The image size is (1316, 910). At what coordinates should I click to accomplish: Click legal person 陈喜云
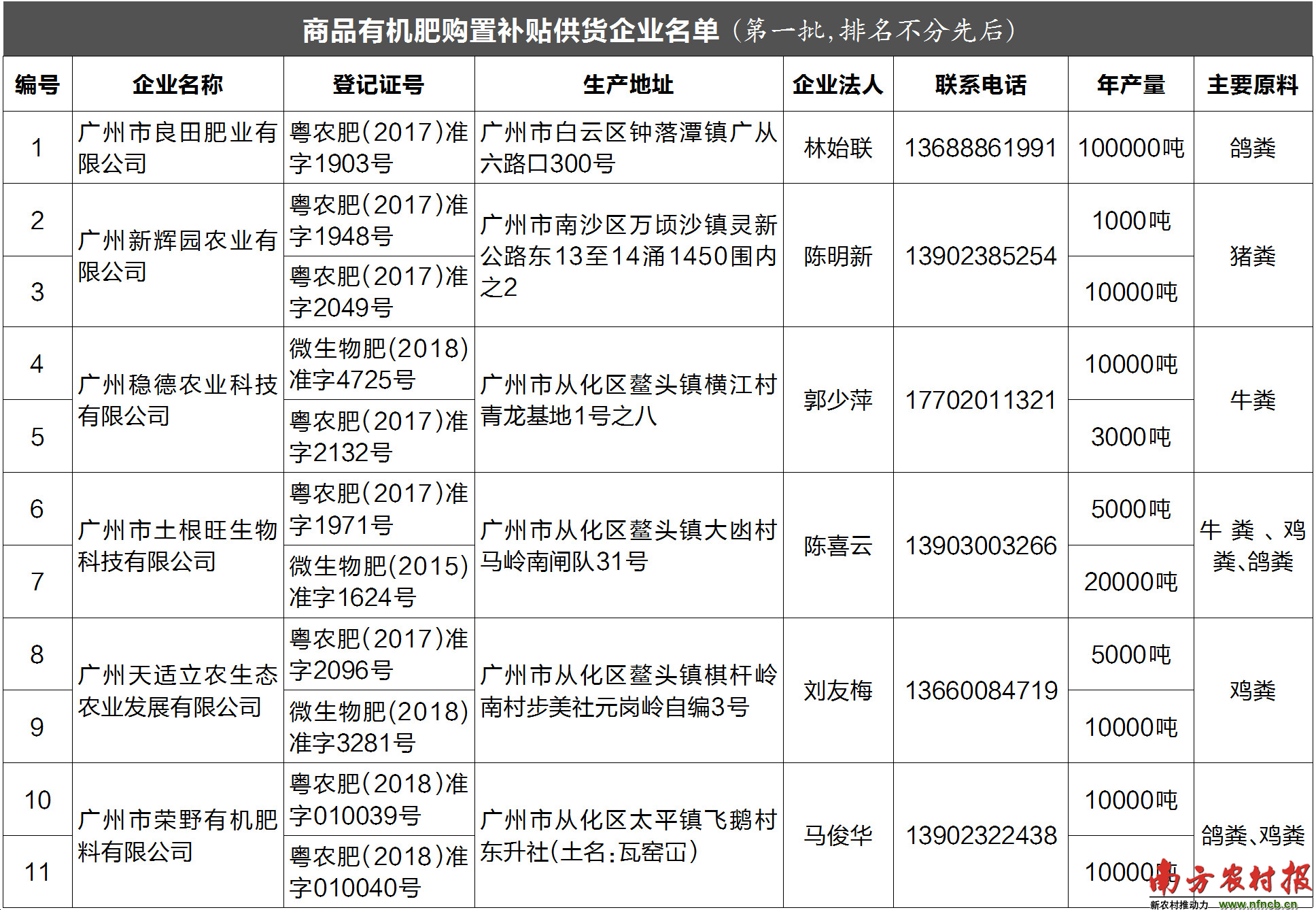point(838,545)
